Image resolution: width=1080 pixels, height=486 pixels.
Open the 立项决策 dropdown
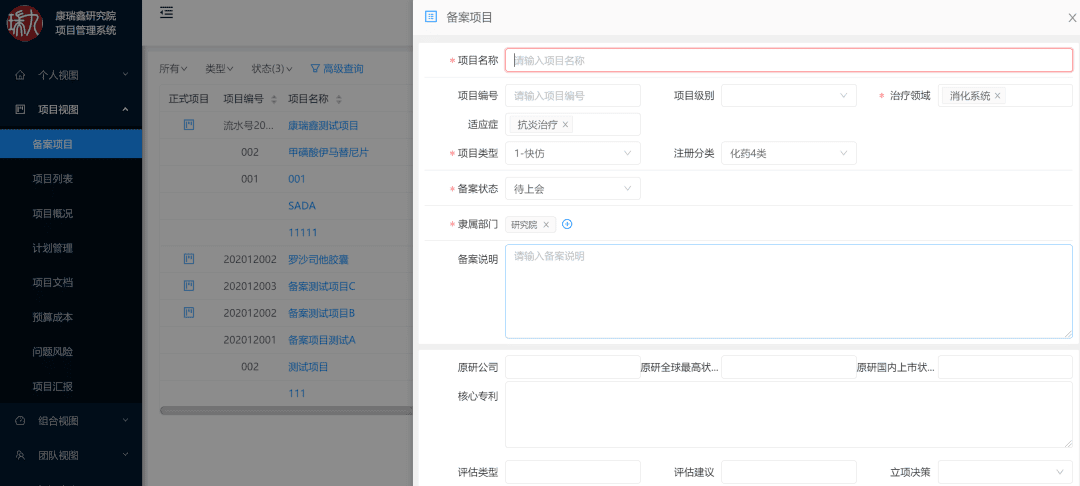click(x=1005, y=472)
